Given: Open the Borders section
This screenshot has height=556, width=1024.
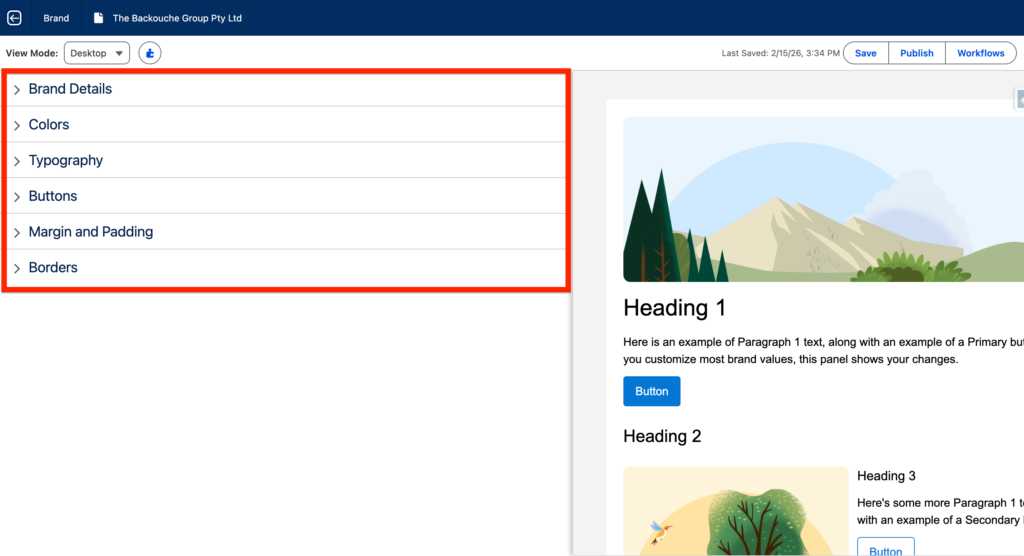Looking at the screenshot, I should [x=53, y=268].
